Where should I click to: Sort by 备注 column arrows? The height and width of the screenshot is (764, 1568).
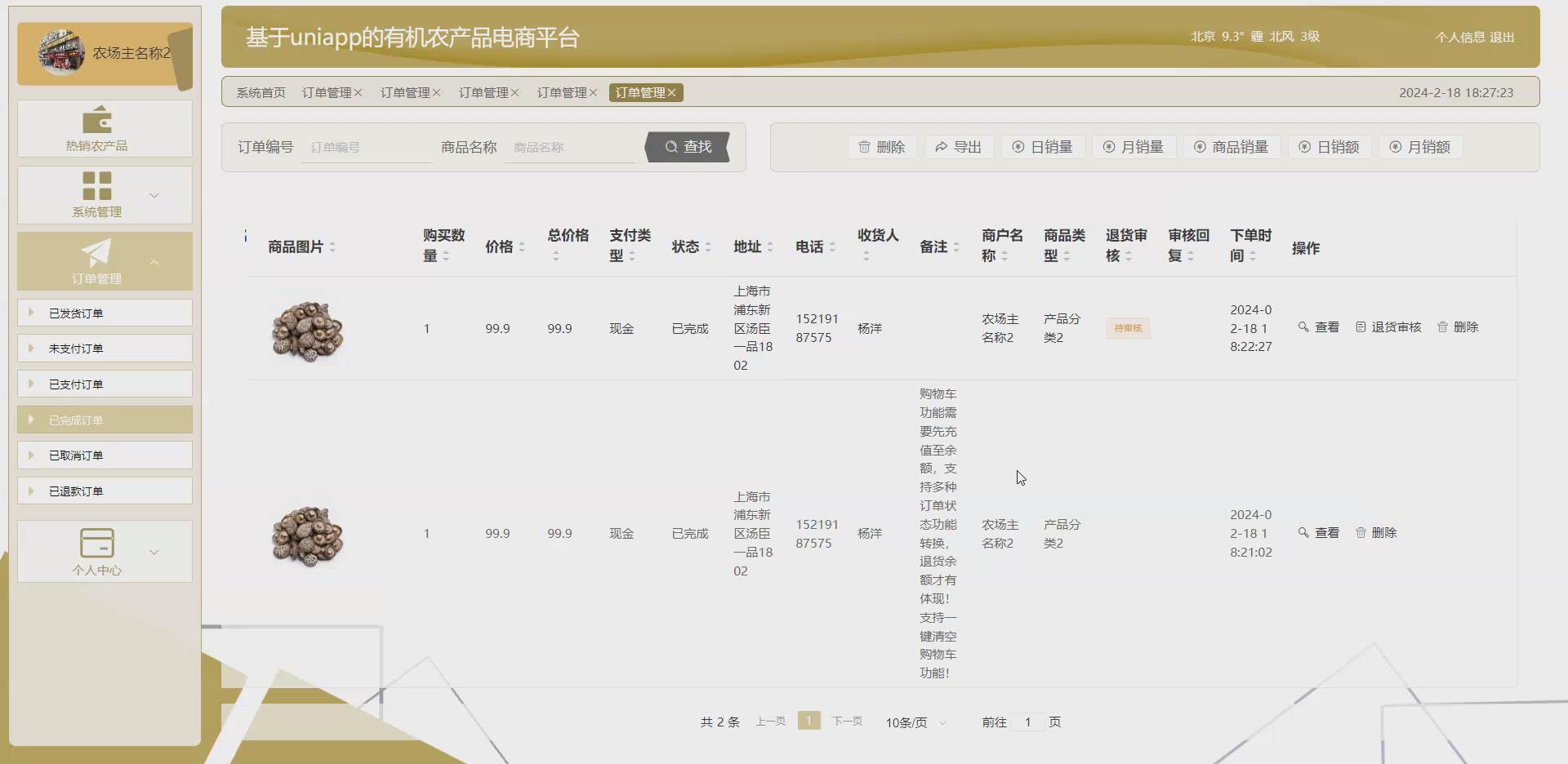pos(956,247)
